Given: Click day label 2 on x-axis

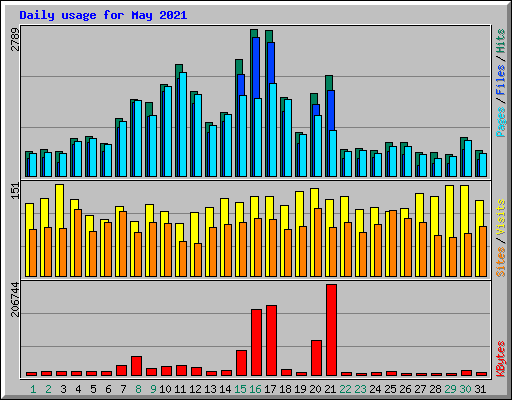Looking at the screenshot, I should tap(48, 389).
